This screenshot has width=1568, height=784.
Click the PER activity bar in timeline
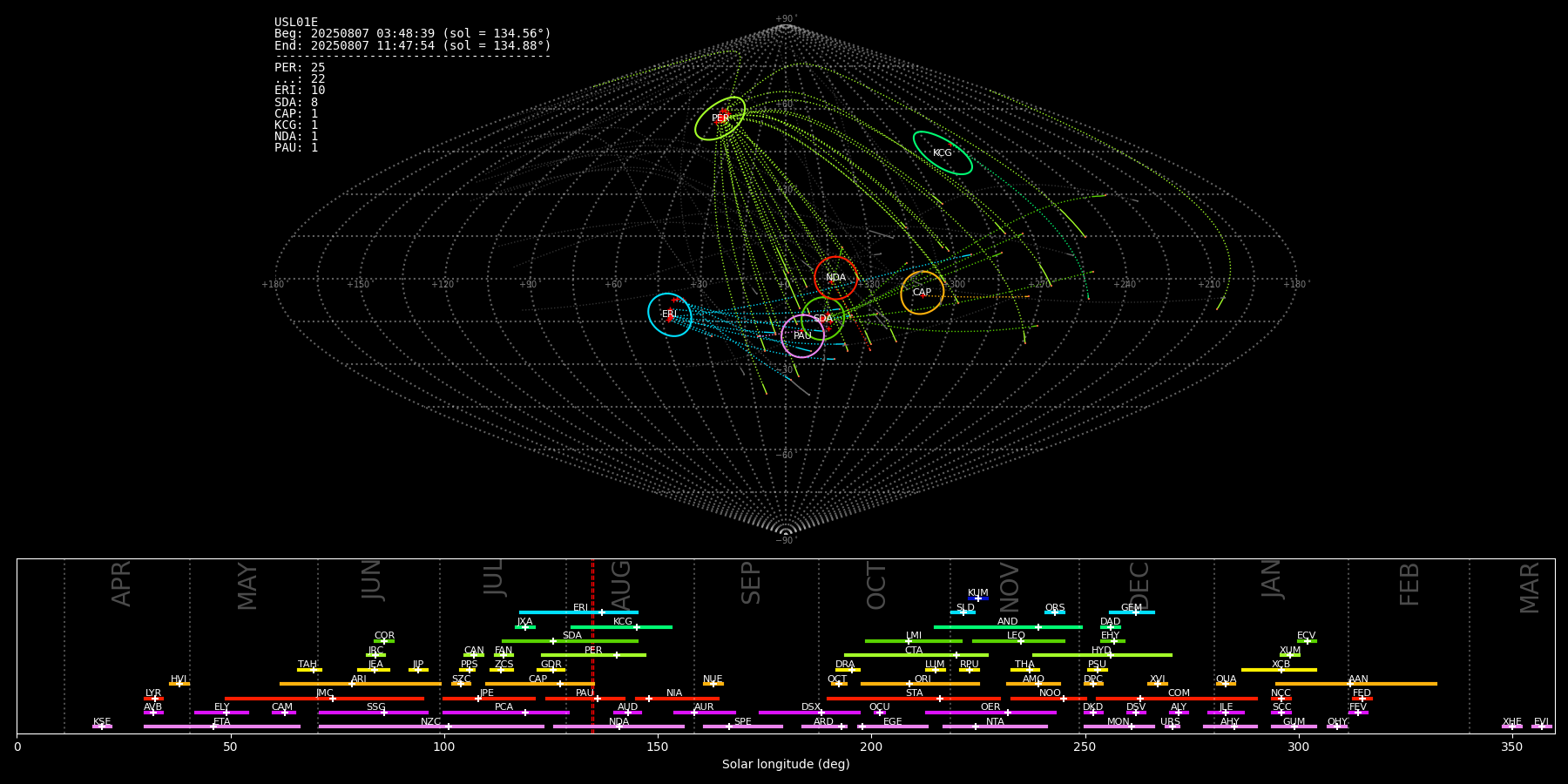click(x=593, y=655)
